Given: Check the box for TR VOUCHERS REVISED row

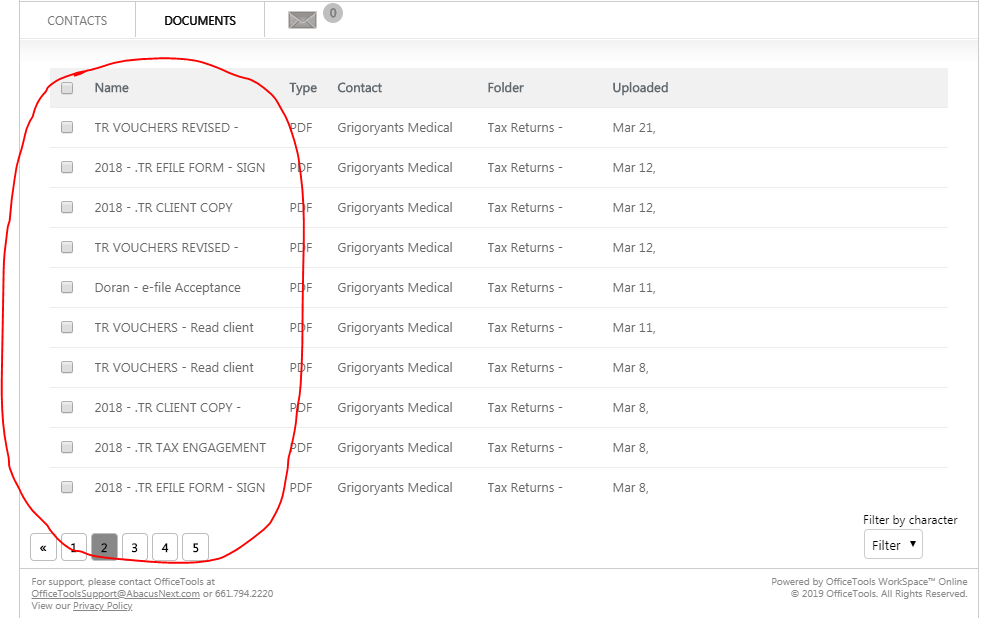Looking at the screenshot, I should point(66,127).
